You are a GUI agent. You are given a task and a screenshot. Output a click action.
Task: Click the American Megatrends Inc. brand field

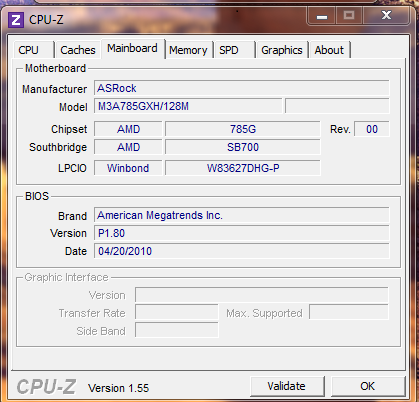[x=241, y=215]
